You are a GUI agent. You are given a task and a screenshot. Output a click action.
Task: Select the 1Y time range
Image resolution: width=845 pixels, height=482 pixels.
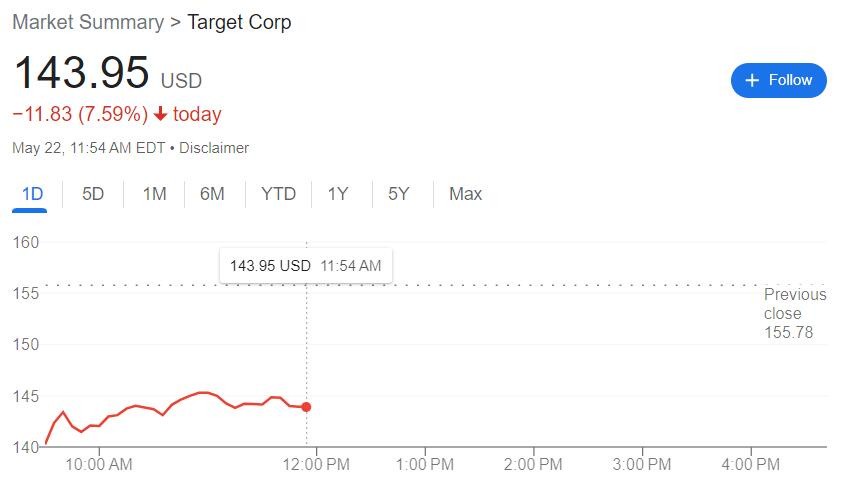[338, 194]
